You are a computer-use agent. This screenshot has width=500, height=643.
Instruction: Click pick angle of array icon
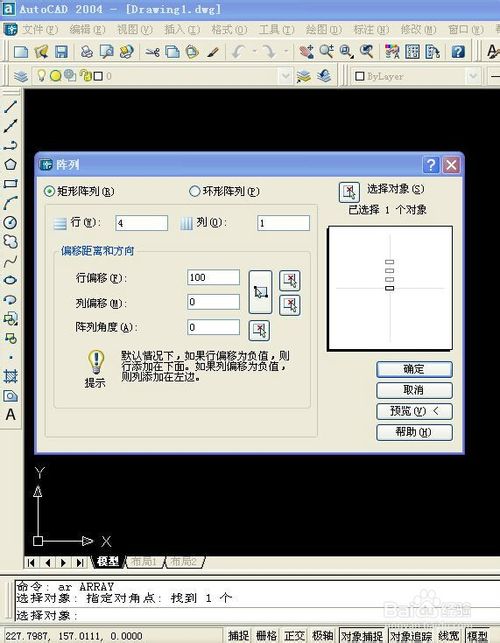click(x=259, y=330)
